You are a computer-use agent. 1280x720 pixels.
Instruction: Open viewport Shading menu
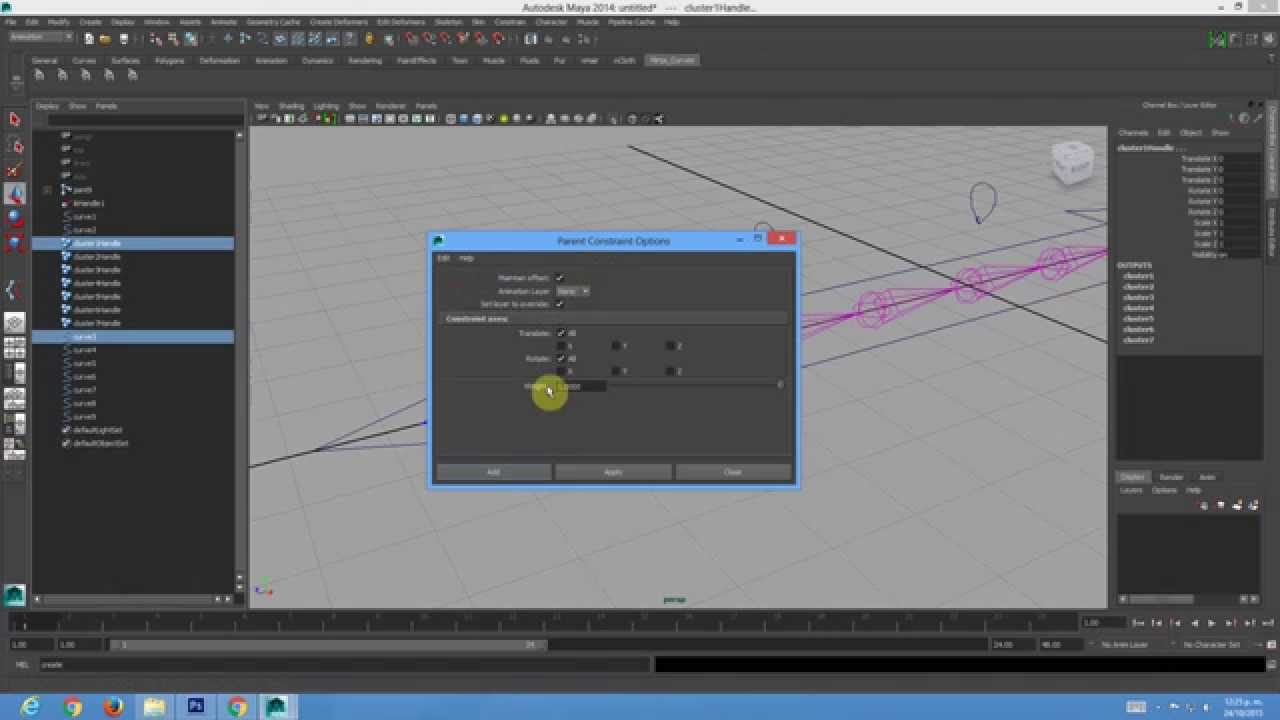tap(291, 106)
